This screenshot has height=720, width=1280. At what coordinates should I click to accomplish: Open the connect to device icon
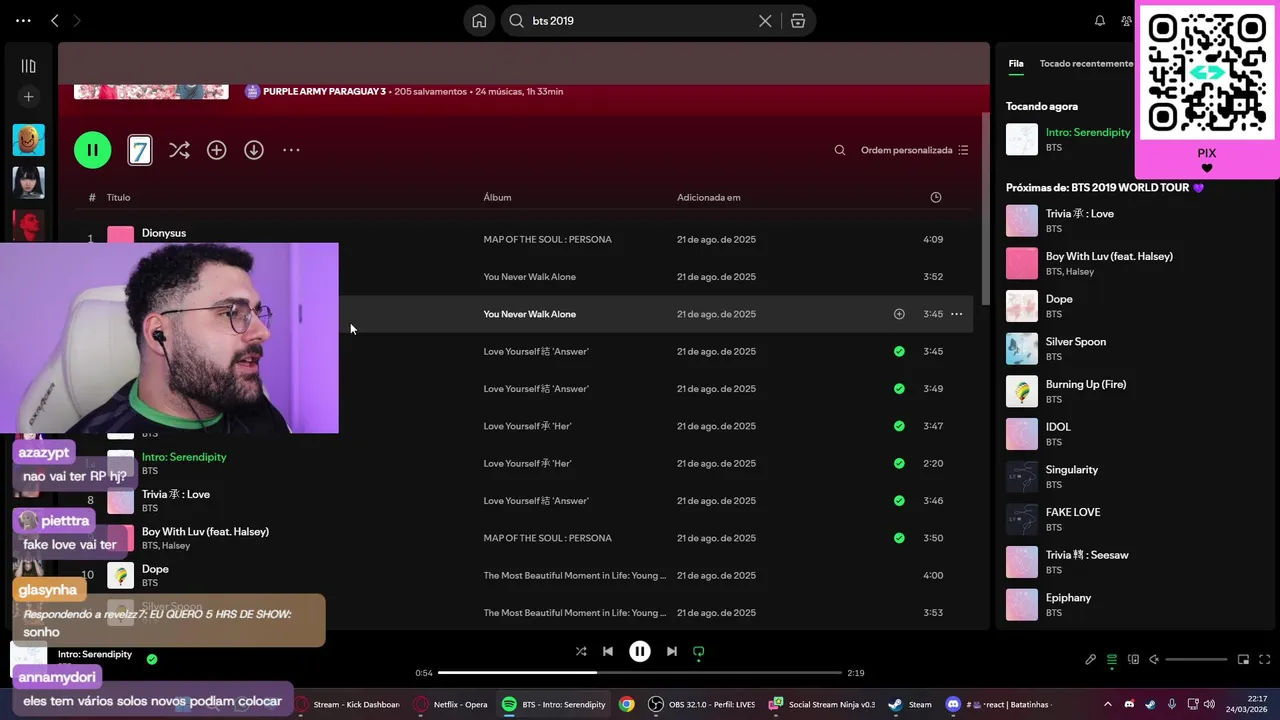(1133, 659)
